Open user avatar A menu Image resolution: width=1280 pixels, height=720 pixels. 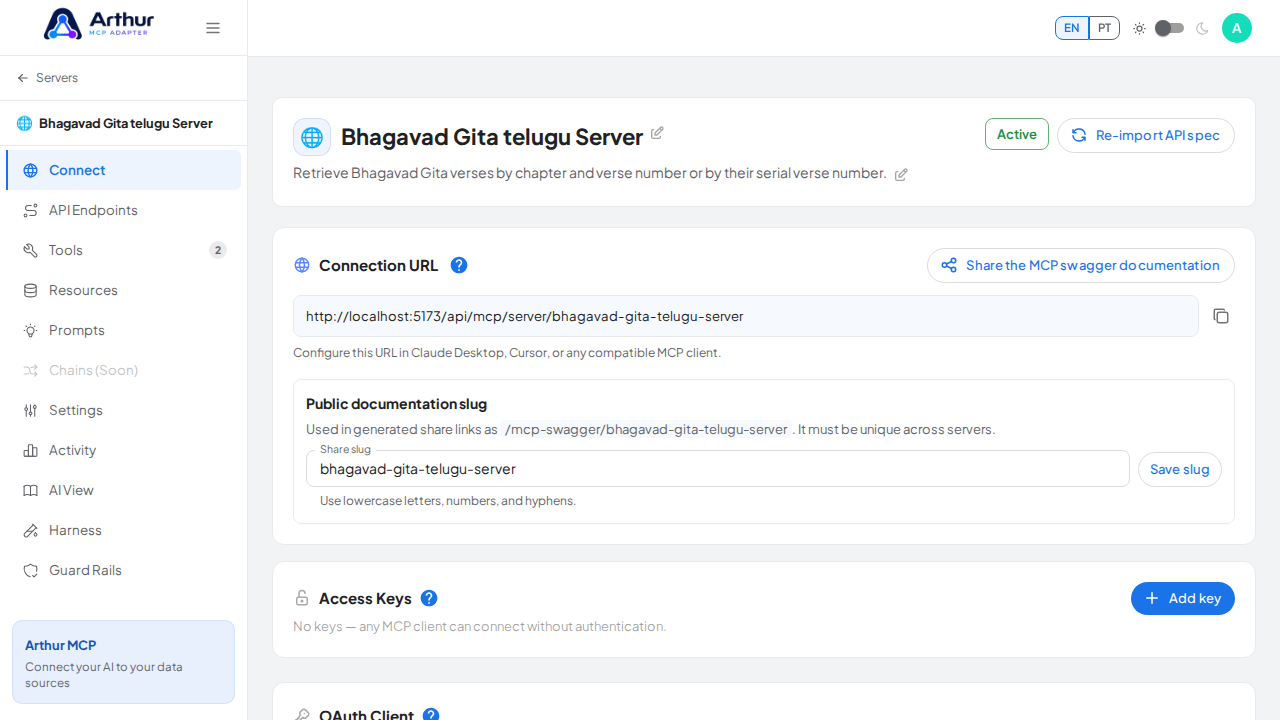pos(1237,28)
